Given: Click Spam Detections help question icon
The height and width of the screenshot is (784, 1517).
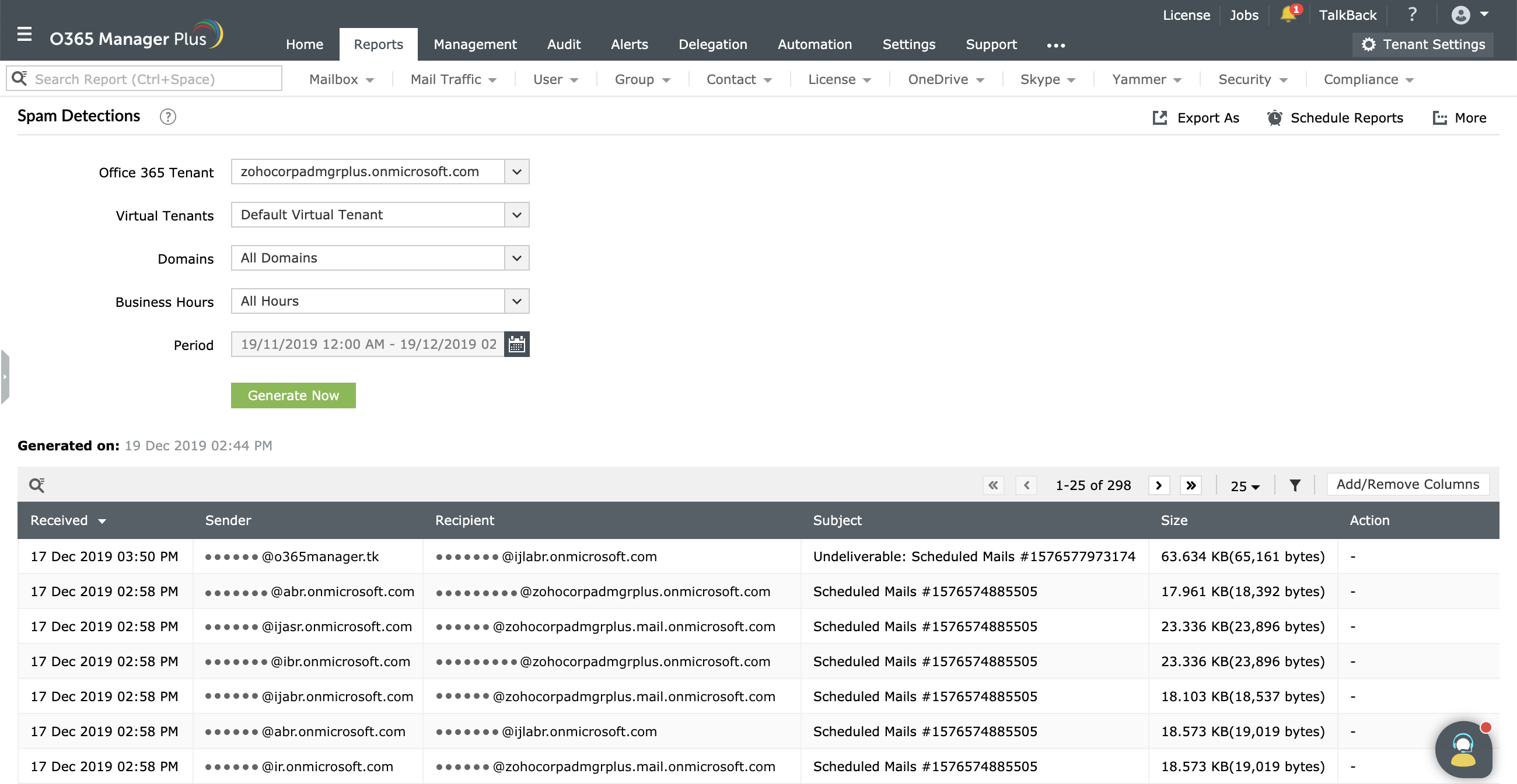Looking at the screenshot, I should 168,117.
